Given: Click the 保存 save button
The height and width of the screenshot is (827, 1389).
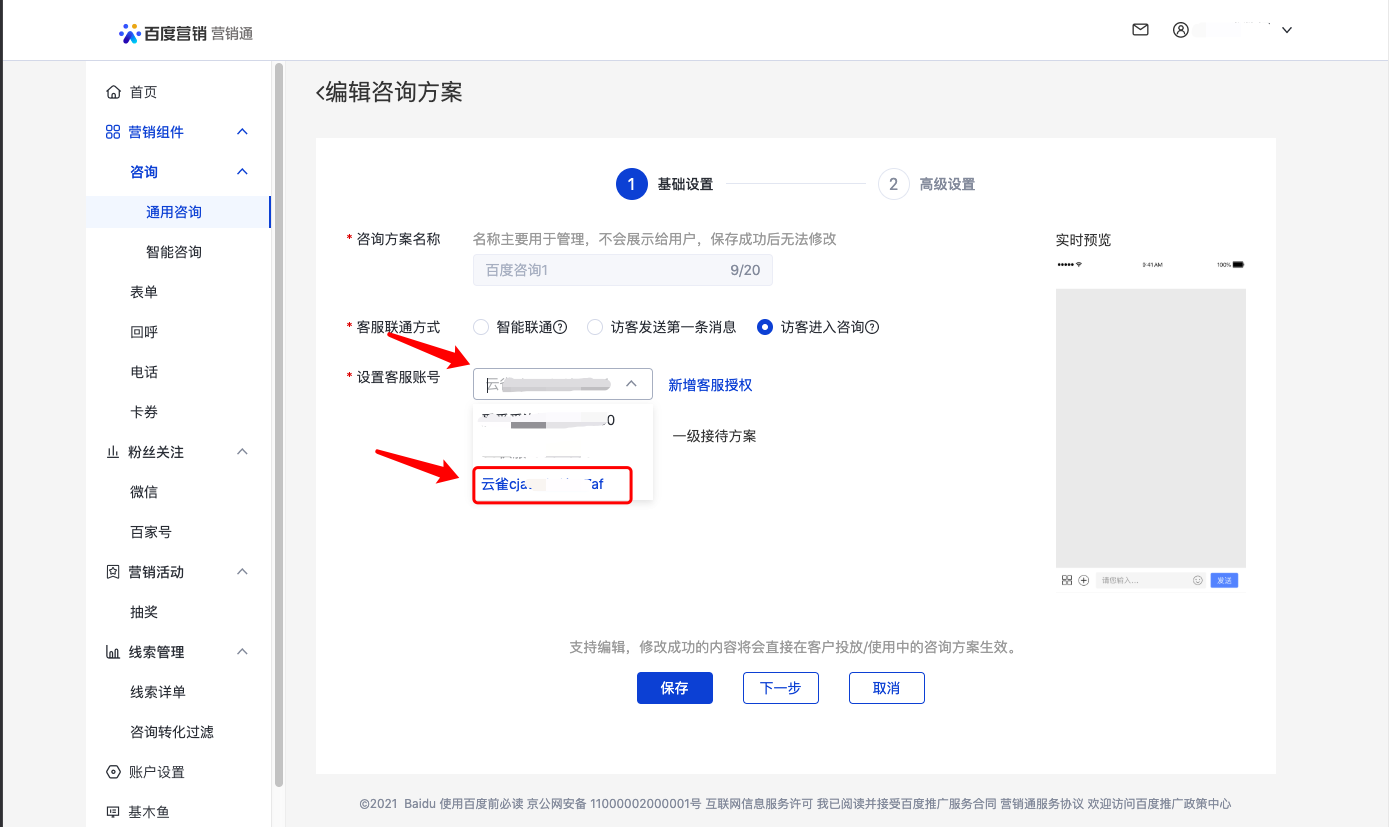Looking at the screenshot, I should tap(674, 687).
